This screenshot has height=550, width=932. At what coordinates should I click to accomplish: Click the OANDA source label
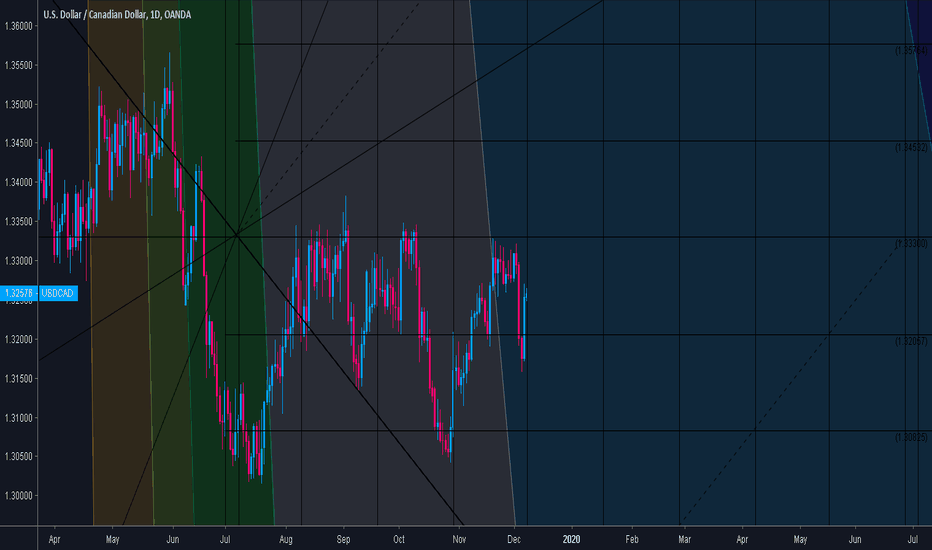(x=178, y=14)
